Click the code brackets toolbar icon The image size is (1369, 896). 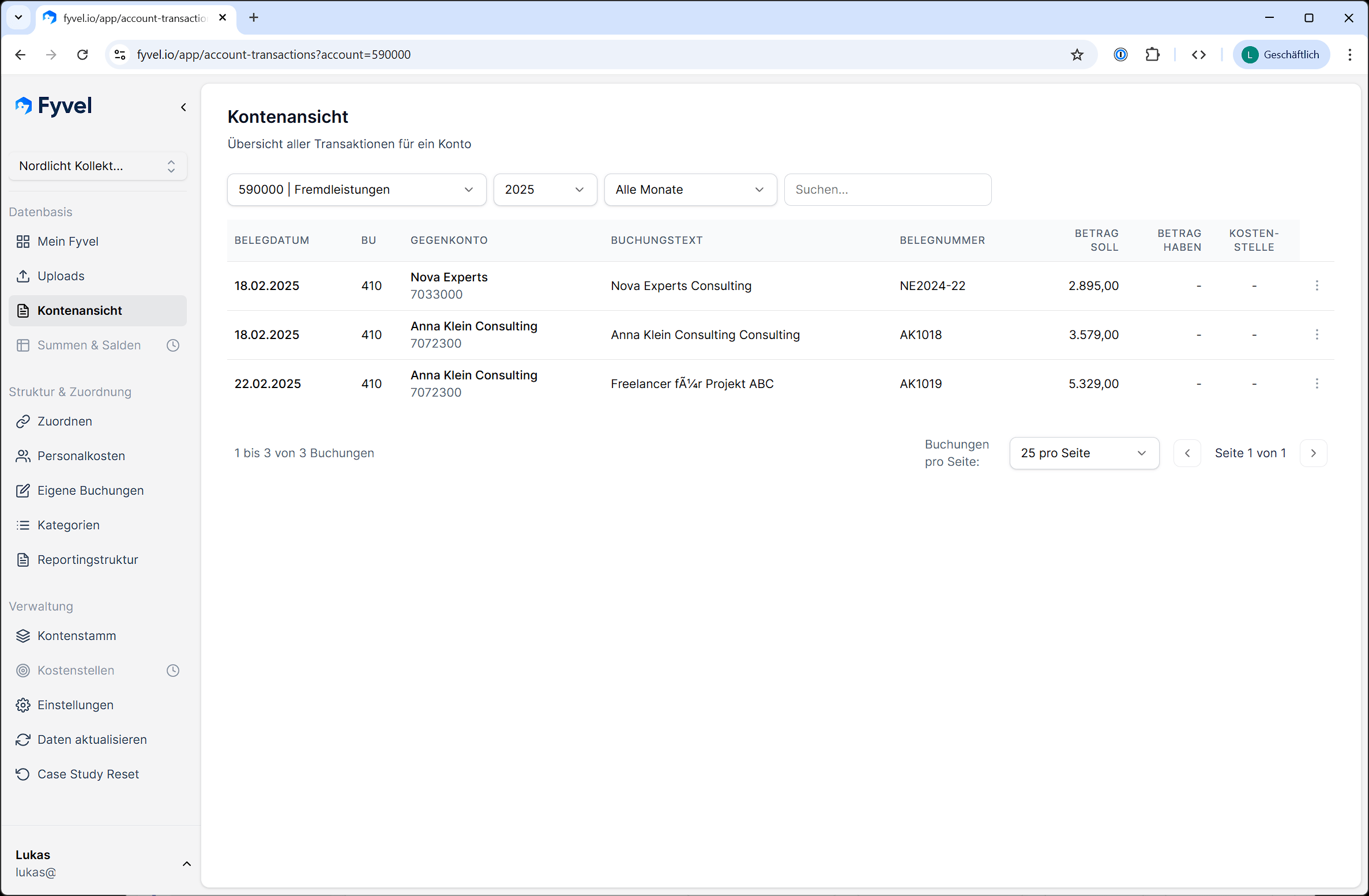[x=1198, y=55]
